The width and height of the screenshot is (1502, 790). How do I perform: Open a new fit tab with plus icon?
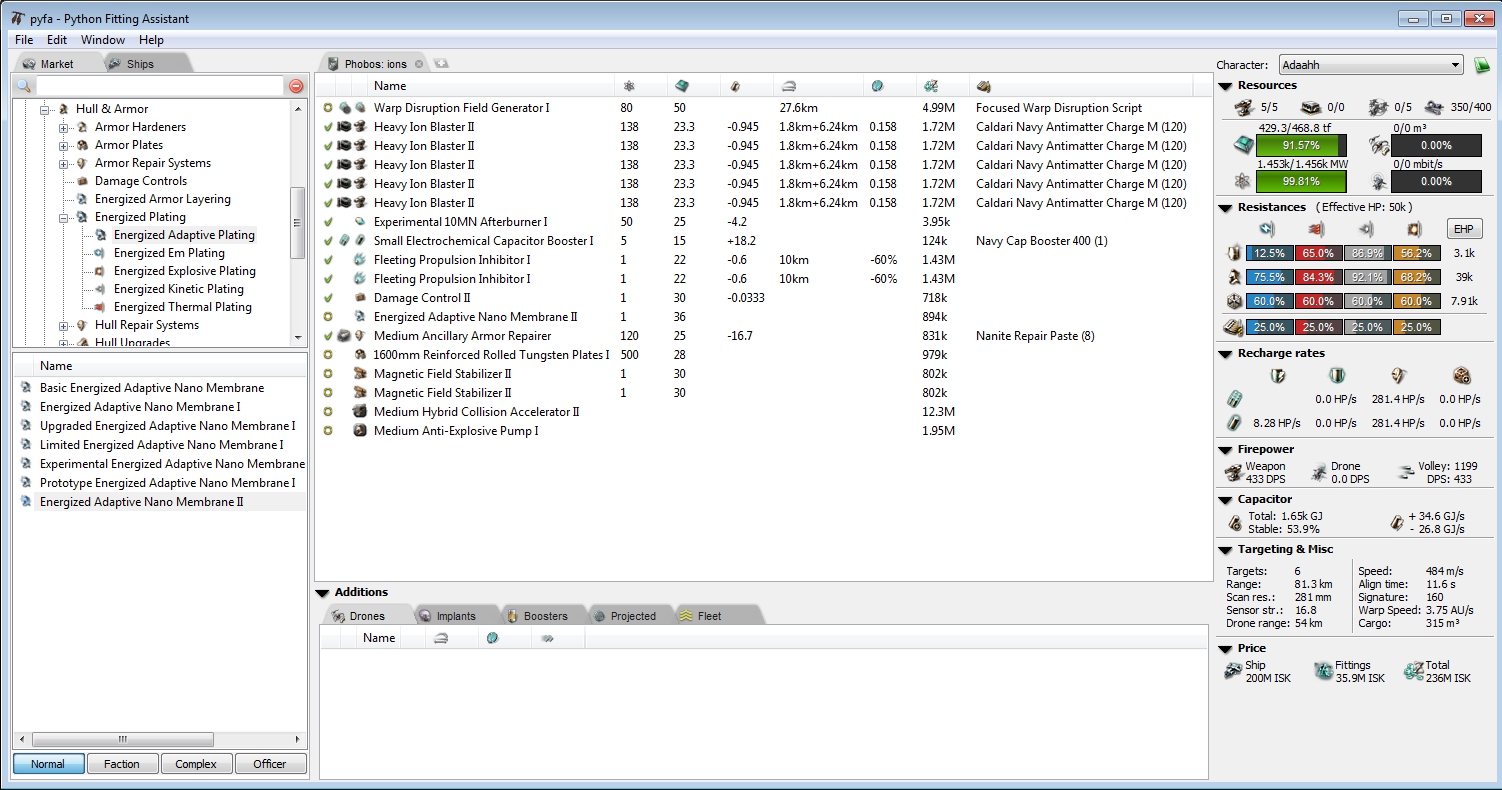click(x=441, y=64)
